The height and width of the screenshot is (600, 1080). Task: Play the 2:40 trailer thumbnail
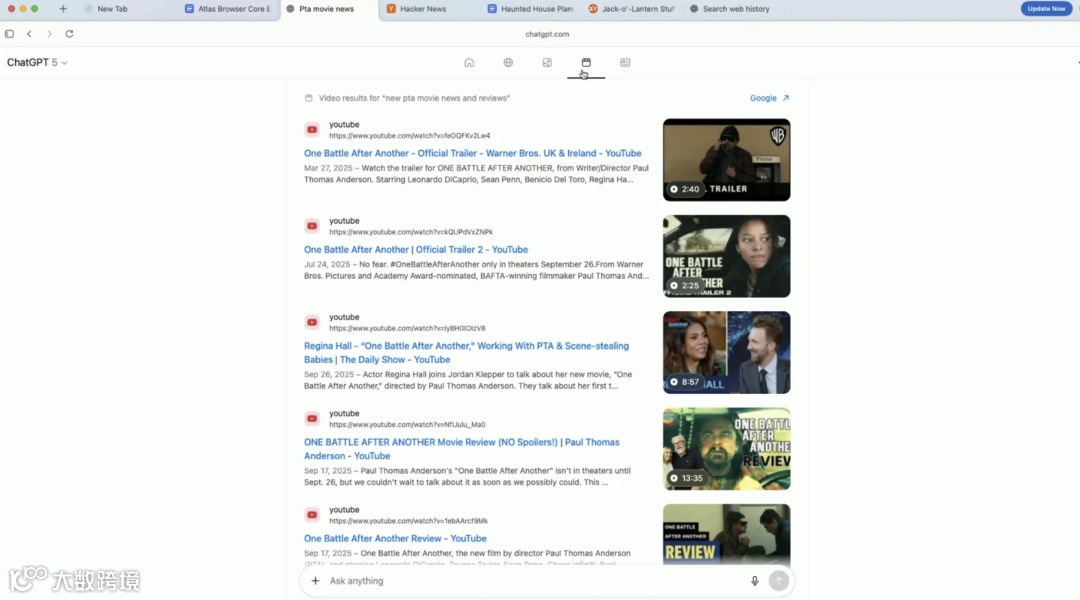click(x=727, y=160)
